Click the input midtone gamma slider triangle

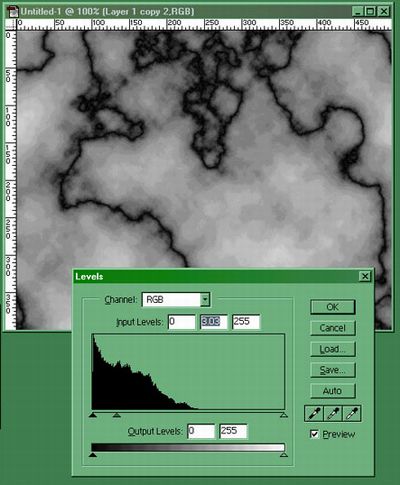coord(116,415)
